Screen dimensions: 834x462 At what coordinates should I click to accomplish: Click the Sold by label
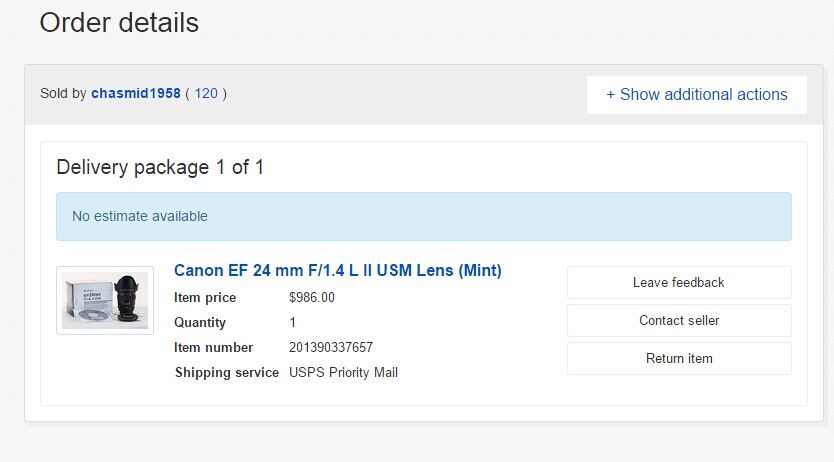(63, 94)
